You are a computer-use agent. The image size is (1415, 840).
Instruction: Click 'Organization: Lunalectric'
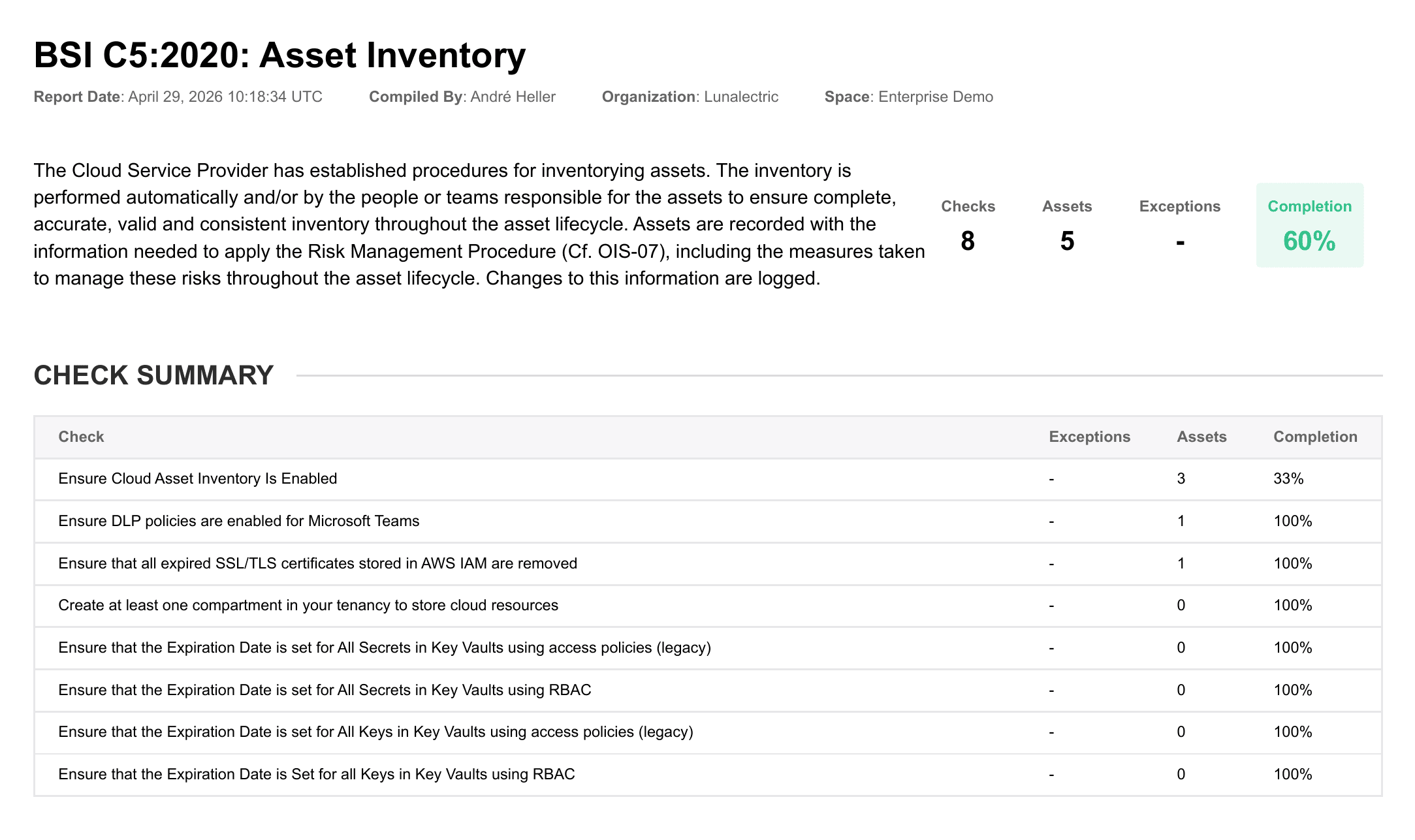coord(690,97)
